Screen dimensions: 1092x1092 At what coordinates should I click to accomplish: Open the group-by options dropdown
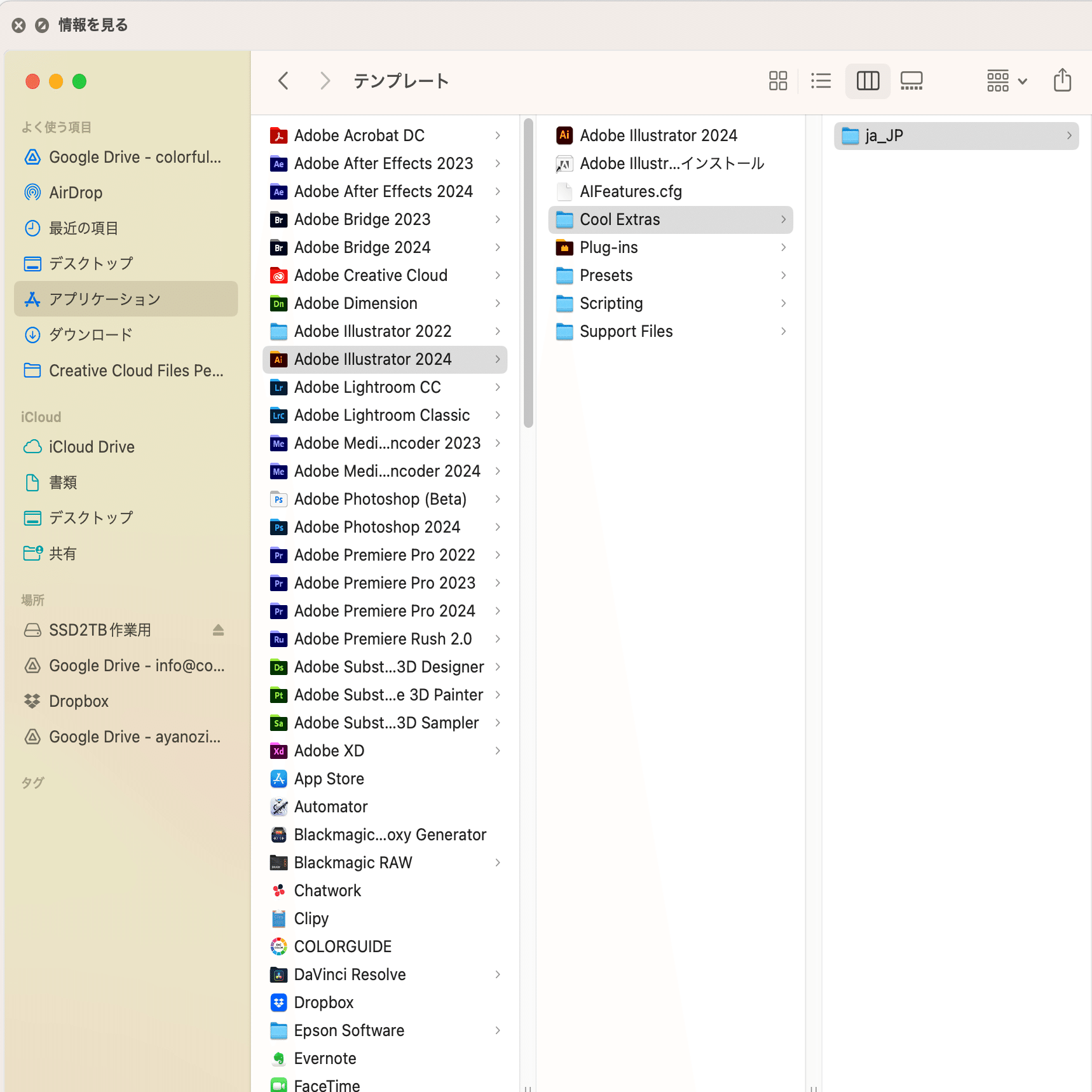point(1007,81)
